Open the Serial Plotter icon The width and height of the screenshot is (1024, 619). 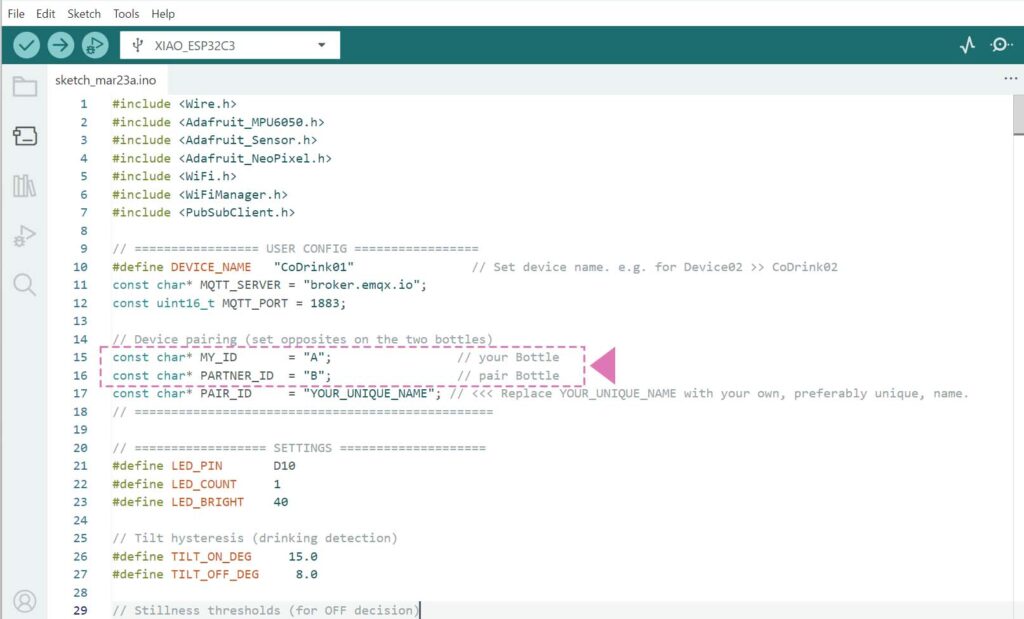tap(967, 45)
